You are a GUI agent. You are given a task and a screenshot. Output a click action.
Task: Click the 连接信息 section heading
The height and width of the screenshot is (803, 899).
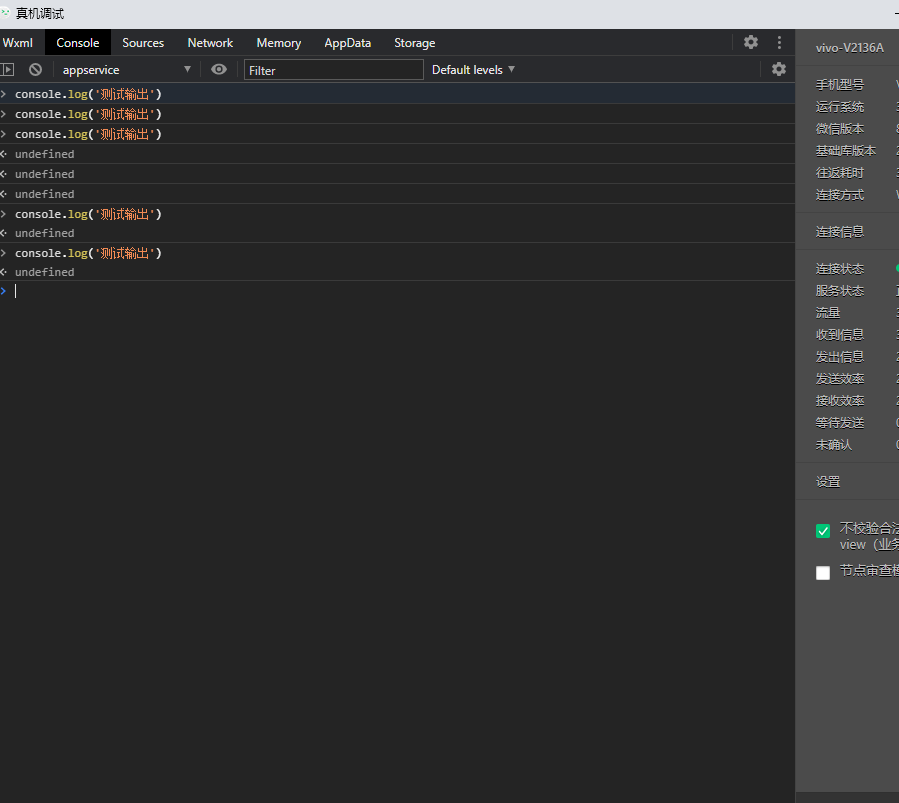[839, 232]
